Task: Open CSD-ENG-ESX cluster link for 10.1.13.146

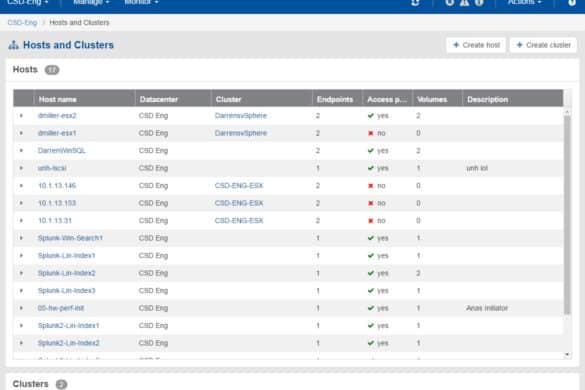Action: 239,186
